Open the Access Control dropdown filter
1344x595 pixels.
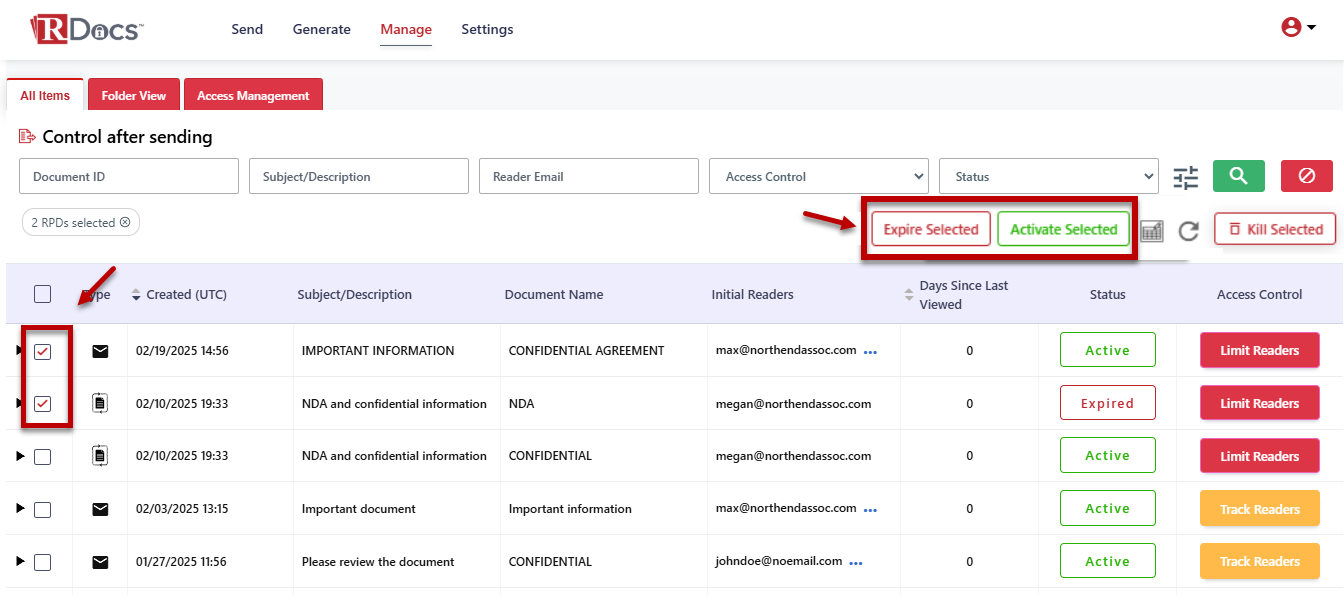point(818,177)
